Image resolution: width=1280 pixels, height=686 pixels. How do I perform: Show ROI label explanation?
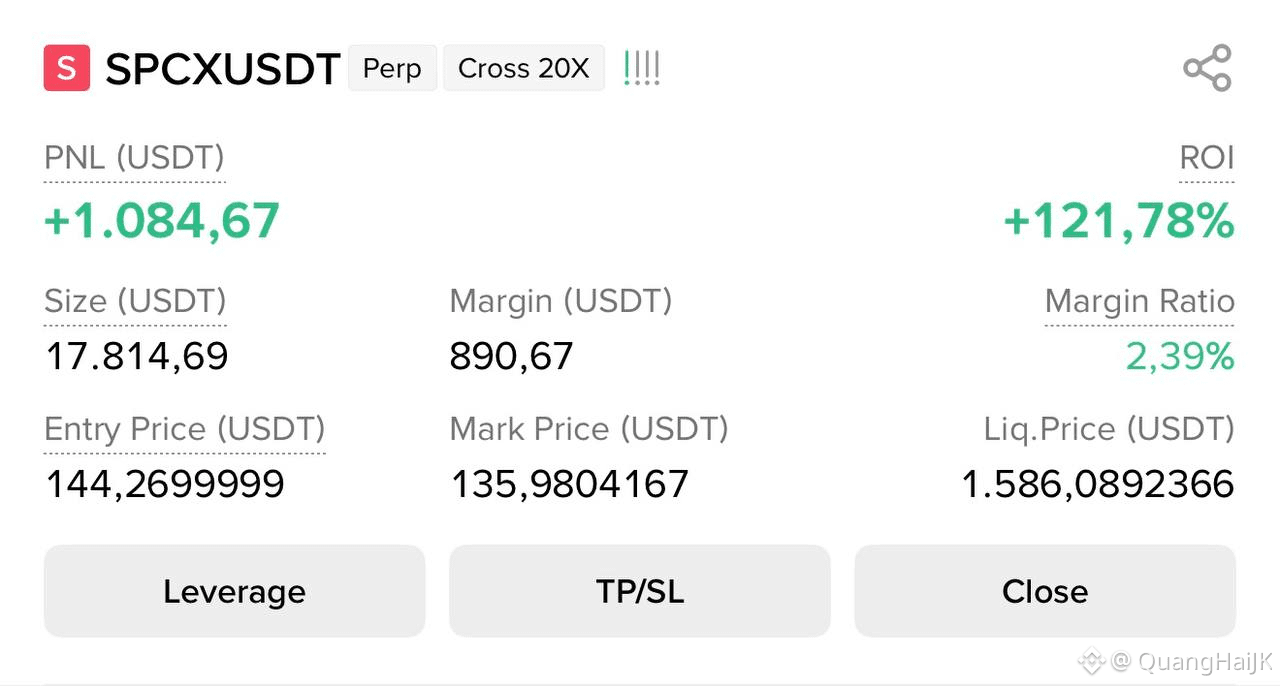[x=1207, y=158]
